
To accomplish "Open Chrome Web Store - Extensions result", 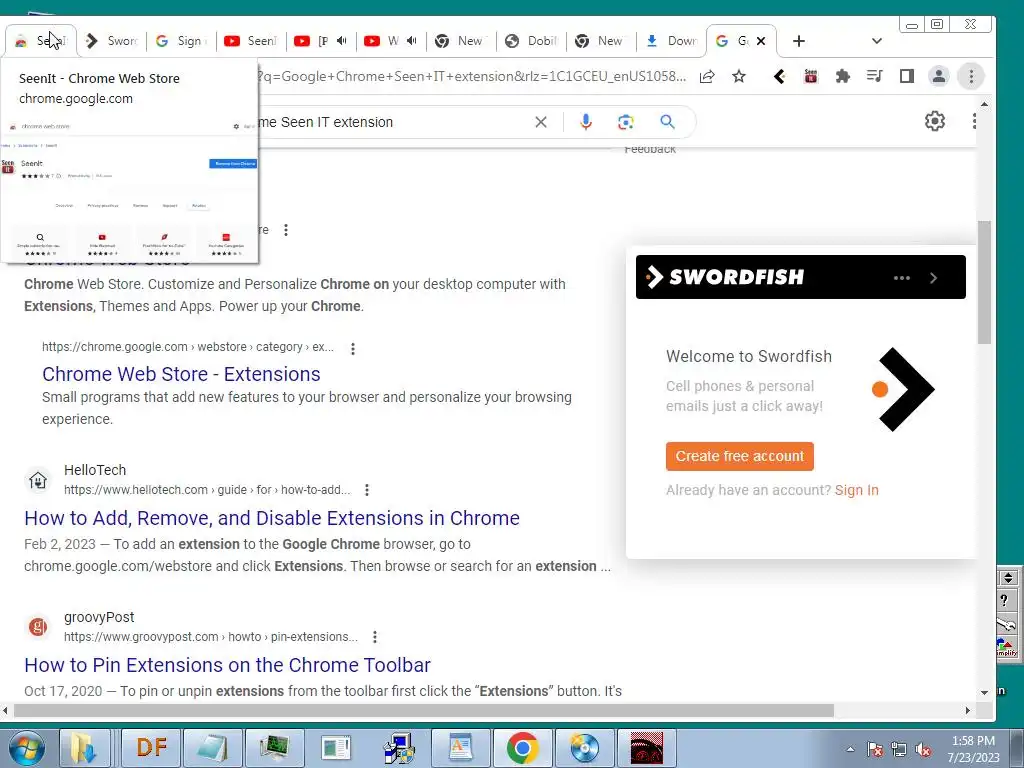I will coord(182,374).
